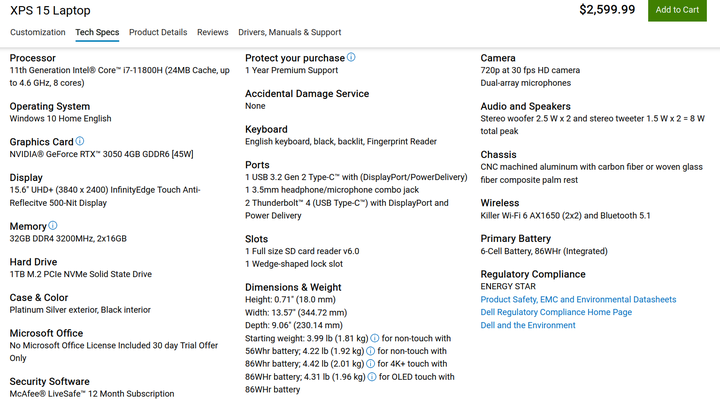Click 3.5mm headphone/microphone combo jack line
The image size is (720, 399).
click(x=332, y=190)
